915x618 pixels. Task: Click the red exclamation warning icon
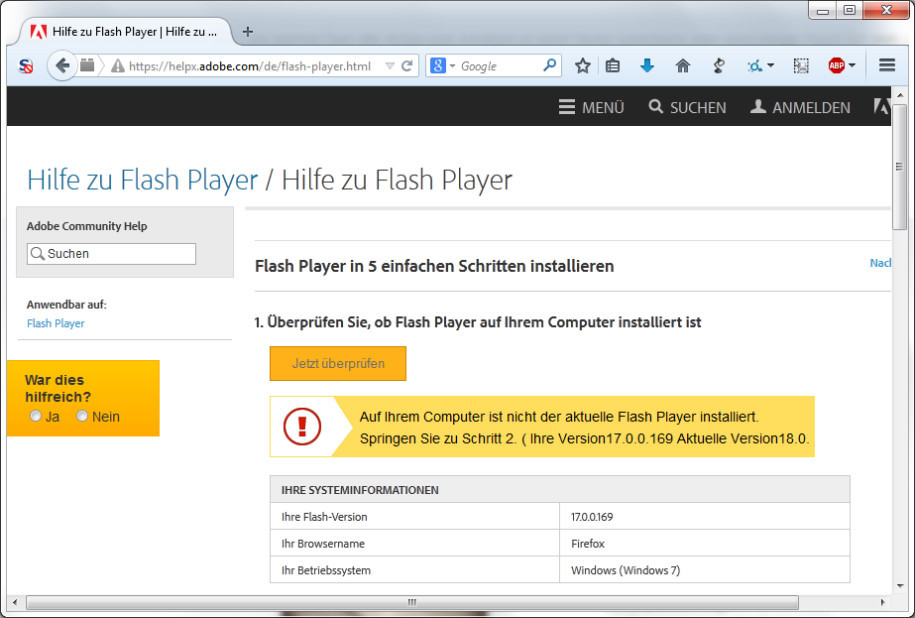[302, 427]
